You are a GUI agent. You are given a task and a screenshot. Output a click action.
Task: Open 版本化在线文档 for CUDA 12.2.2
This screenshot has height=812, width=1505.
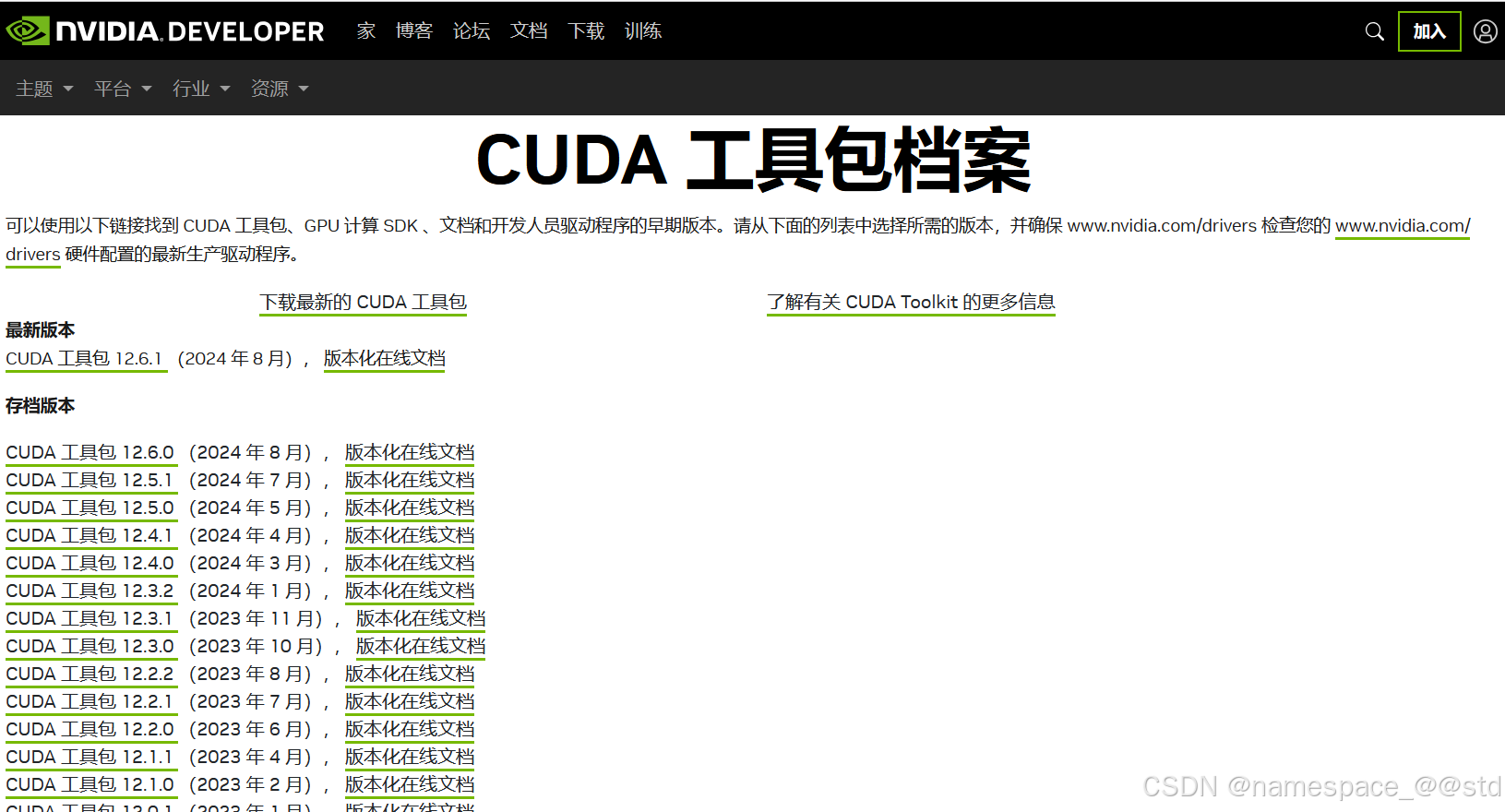click(x=410, y=675)
